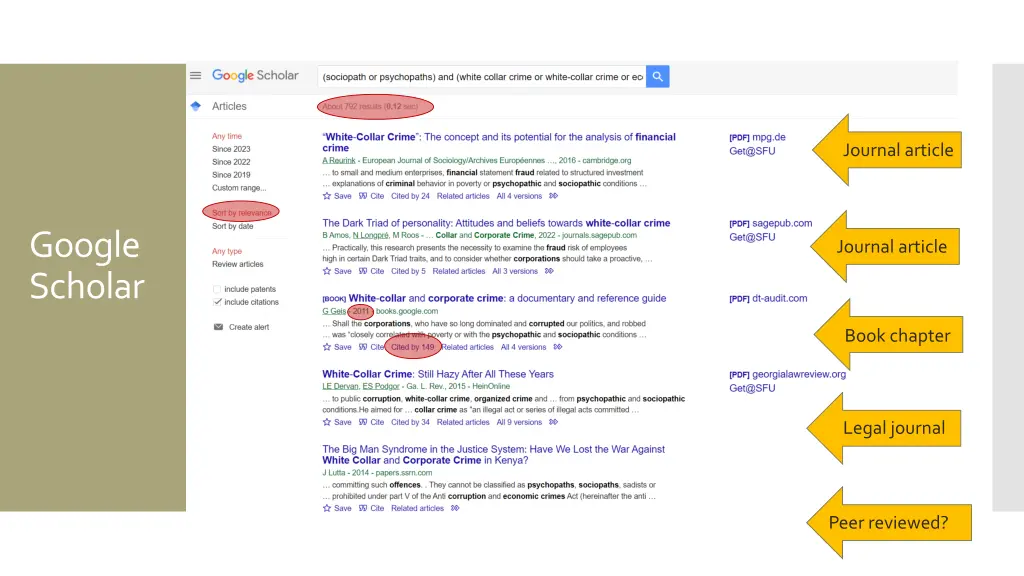This screenshot has width=1024, height=576.
Task: Click the Google Scholar logo
Action: click(x=255, y=76)
